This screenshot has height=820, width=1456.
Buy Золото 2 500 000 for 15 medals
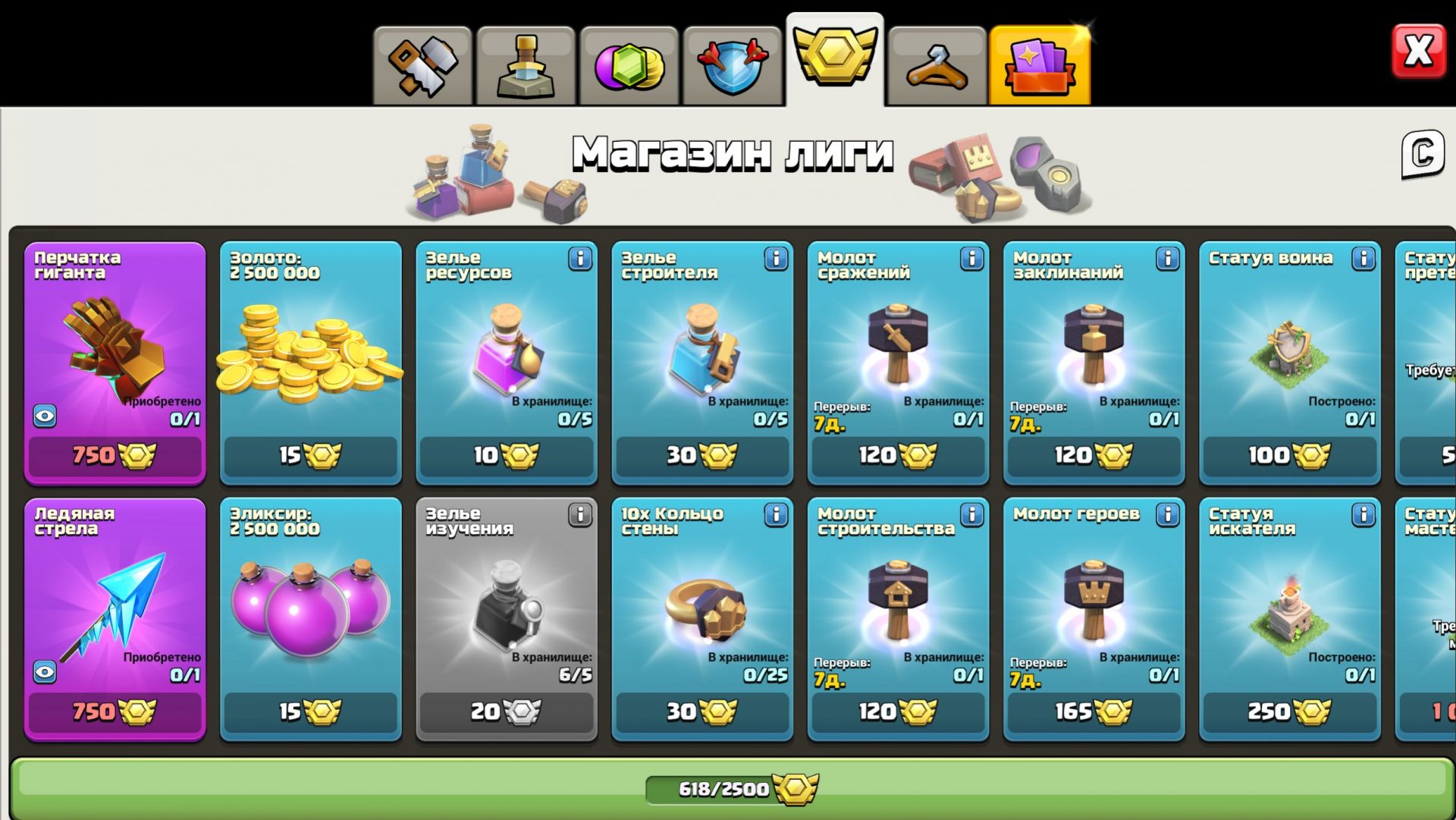tap(310, 455)
